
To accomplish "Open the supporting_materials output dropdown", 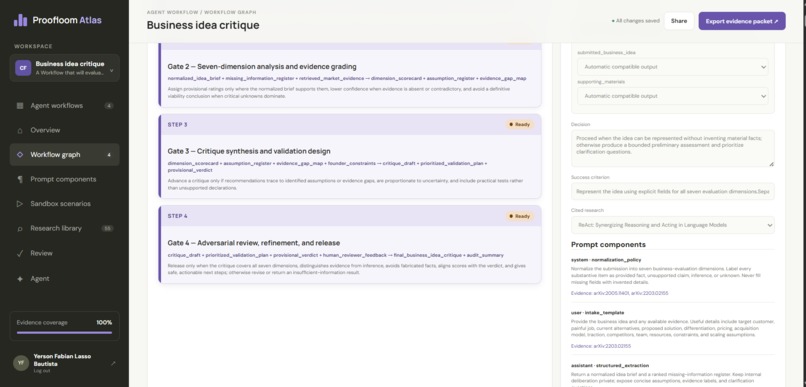I will pos(672,96).
